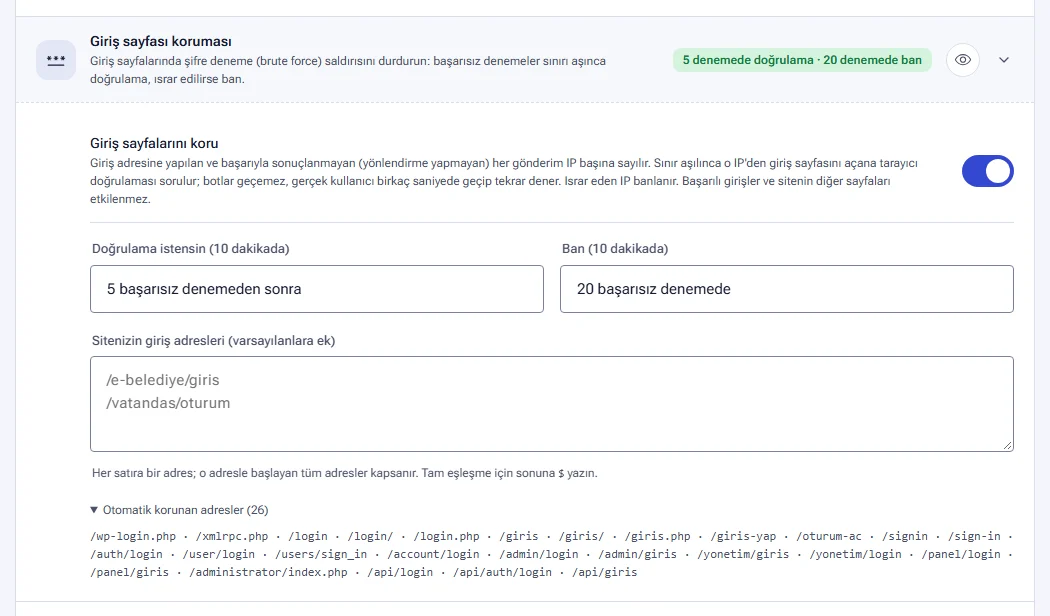1050x616 pixels.
Task: Select the /giris-yap path text
Action: click(743, 536)
